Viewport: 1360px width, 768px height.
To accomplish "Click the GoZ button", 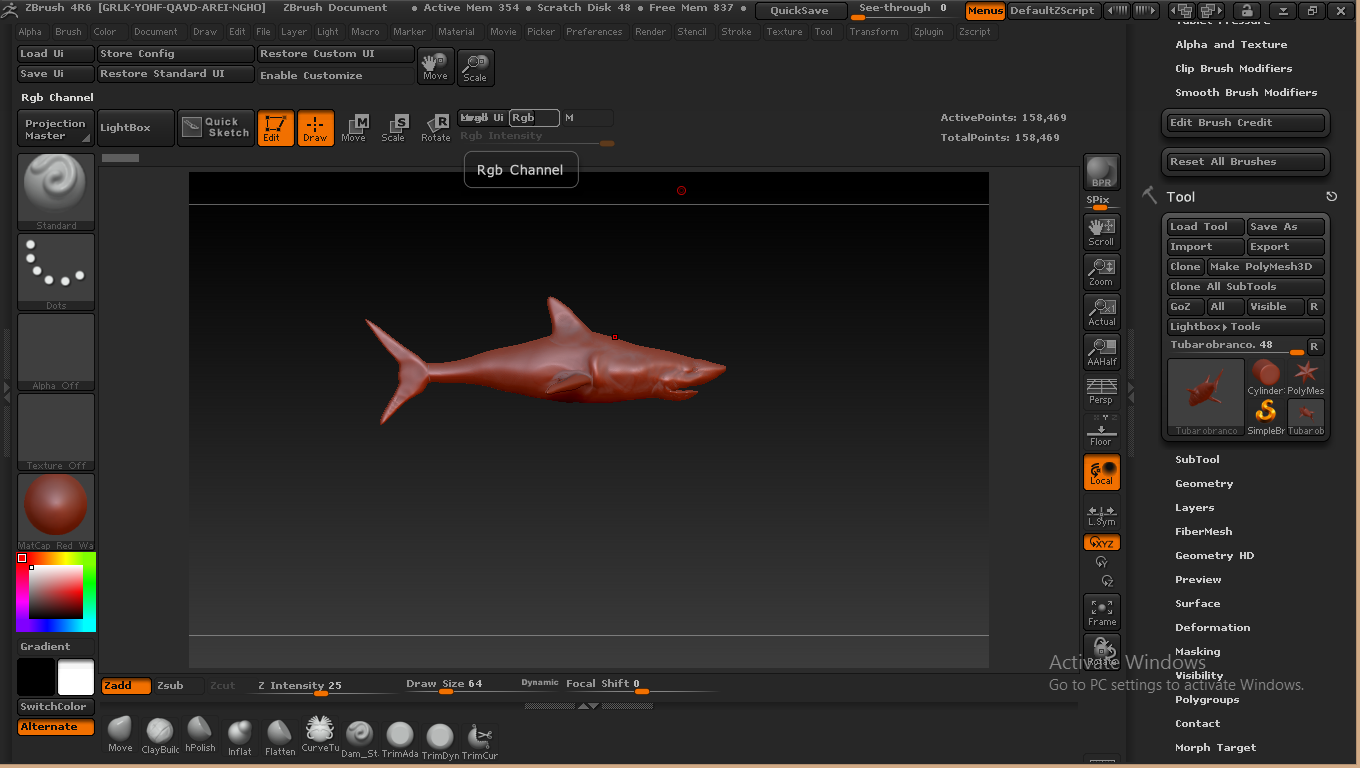I will 1185,307.
